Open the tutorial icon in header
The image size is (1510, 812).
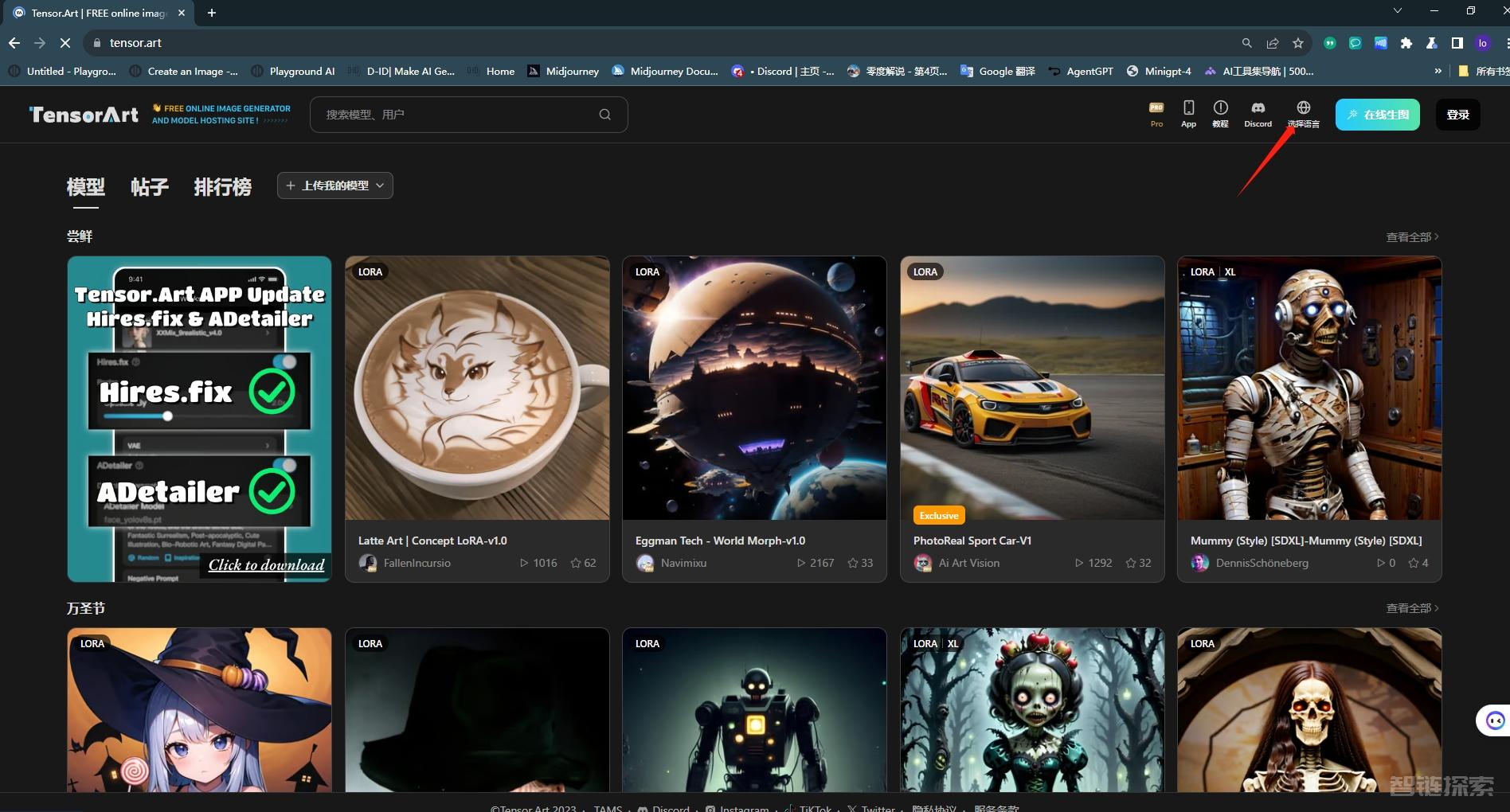pos(1220,114)
